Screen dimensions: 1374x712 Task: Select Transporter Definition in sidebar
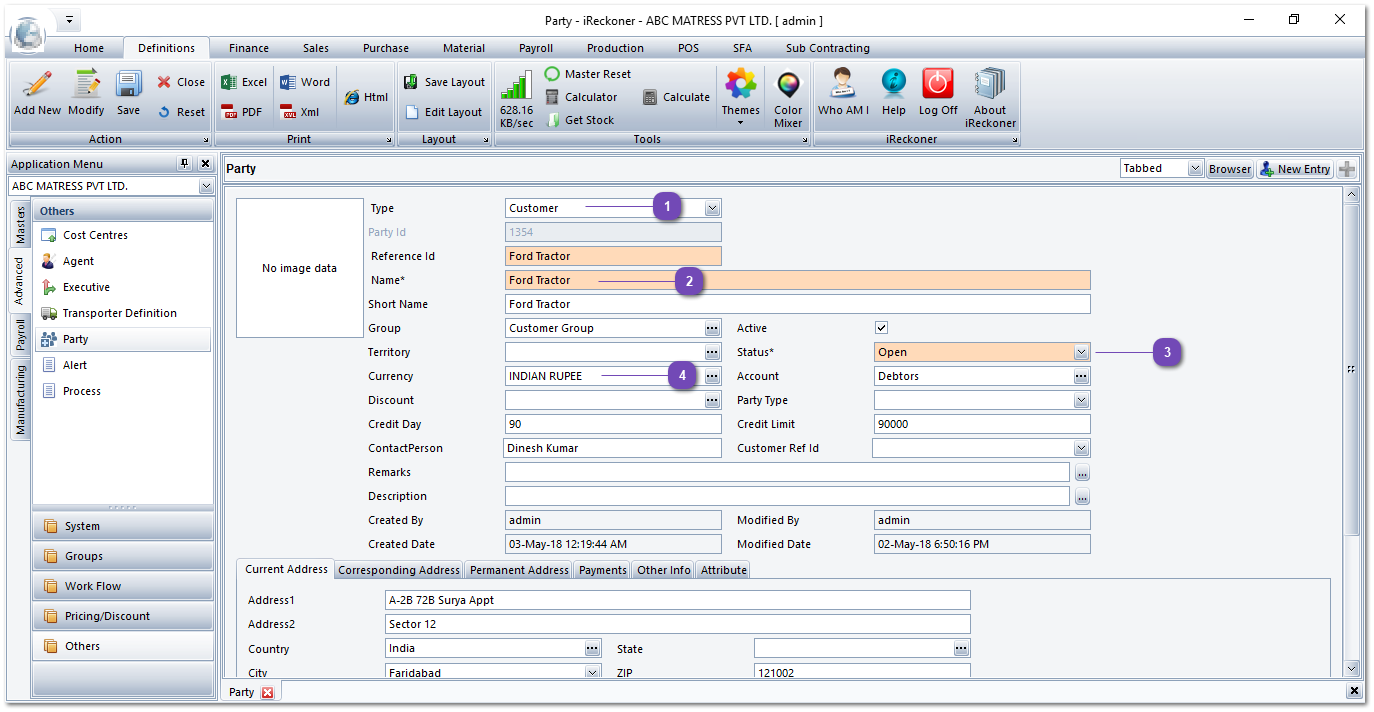(x=119, y=313)
